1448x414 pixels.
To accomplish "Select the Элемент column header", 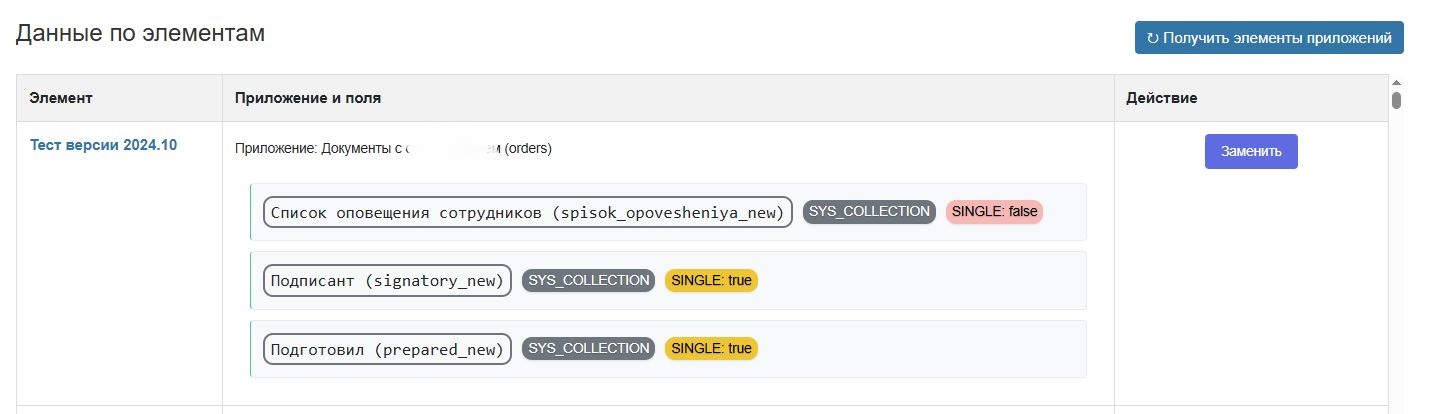I will point(61,98).
